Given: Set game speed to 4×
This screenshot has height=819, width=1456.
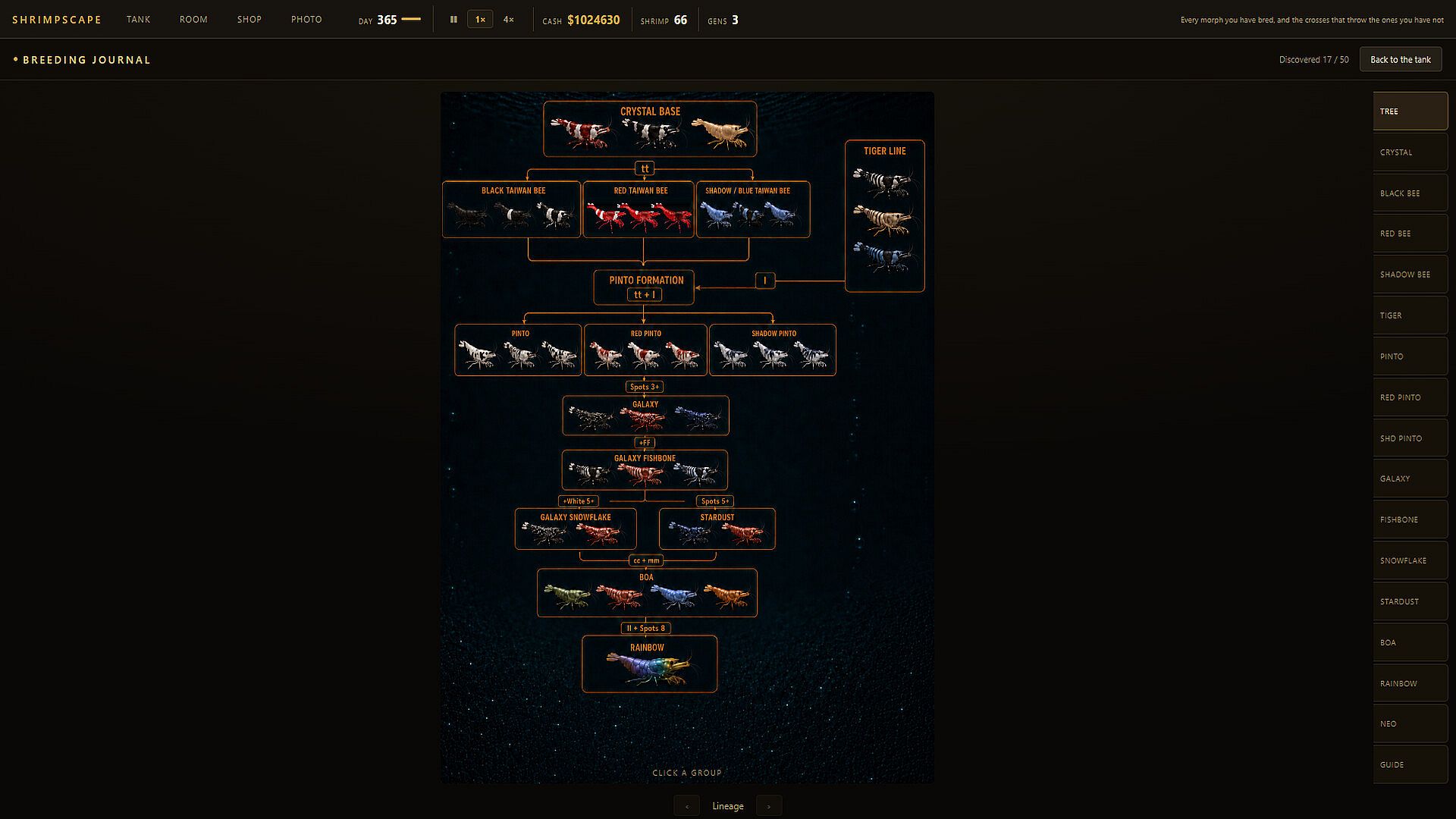Looking at the screenshot, I should tap(508, 20).
